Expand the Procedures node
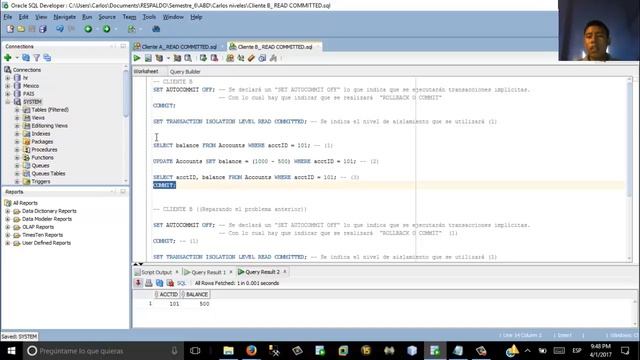640x360 pixels. [17, 150]
